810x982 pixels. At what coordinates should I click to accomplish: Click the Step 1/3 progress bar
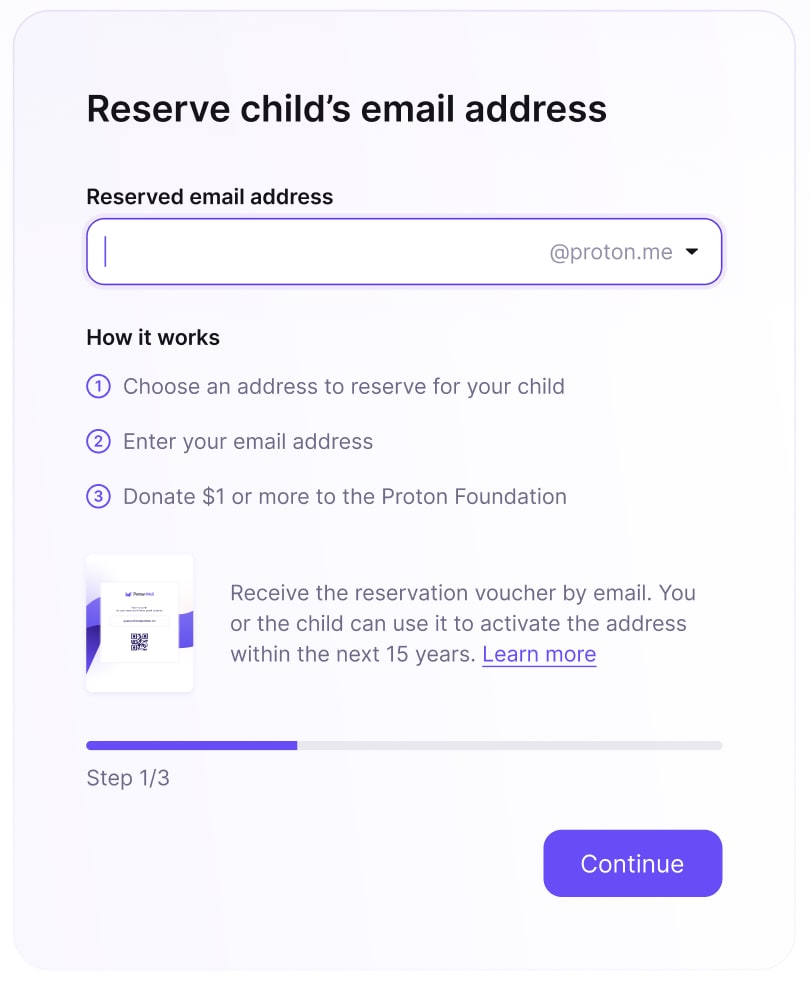coord(403,745)
